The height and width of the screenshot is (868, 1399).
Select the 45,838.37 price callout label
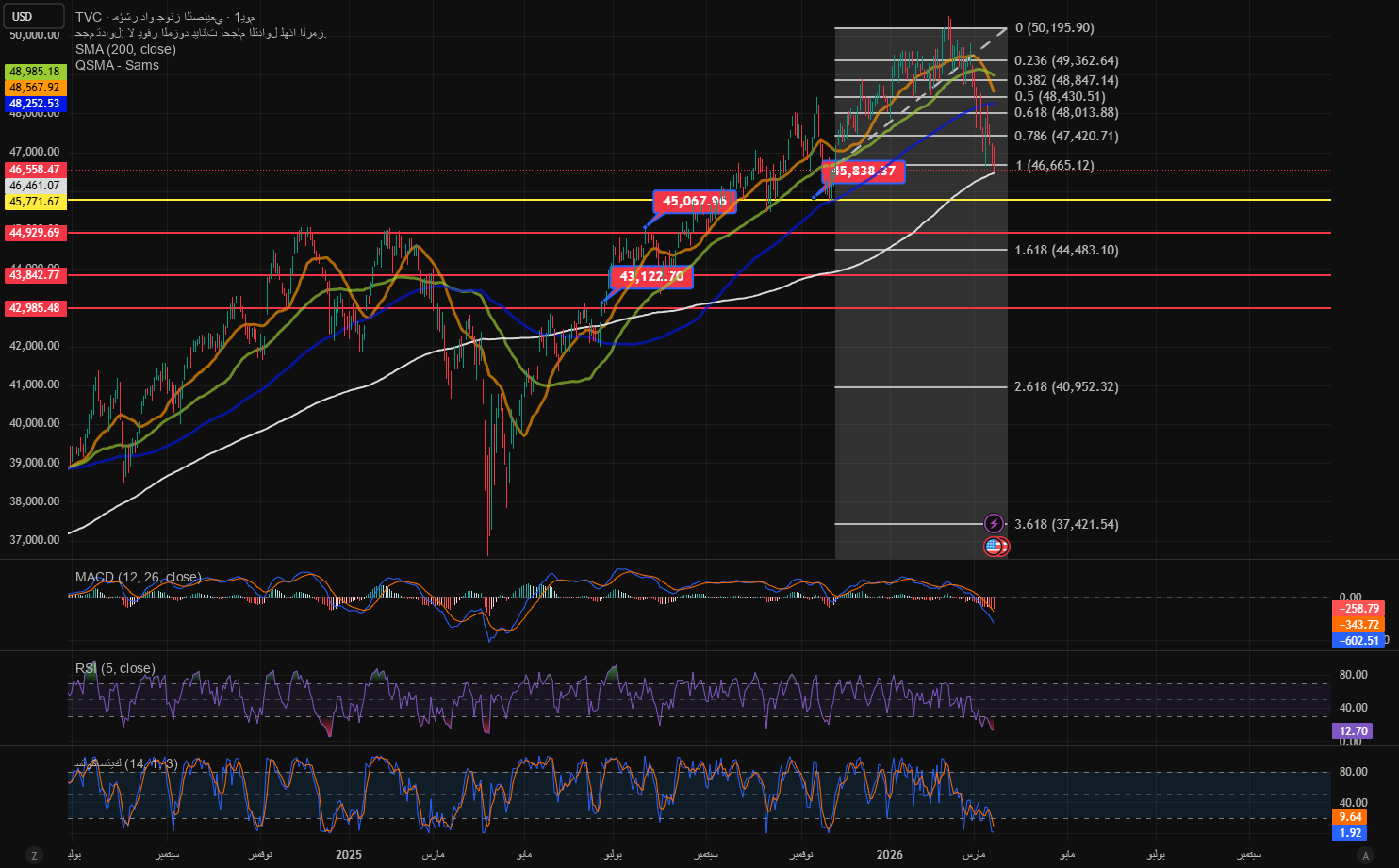[x=864, y=171]
